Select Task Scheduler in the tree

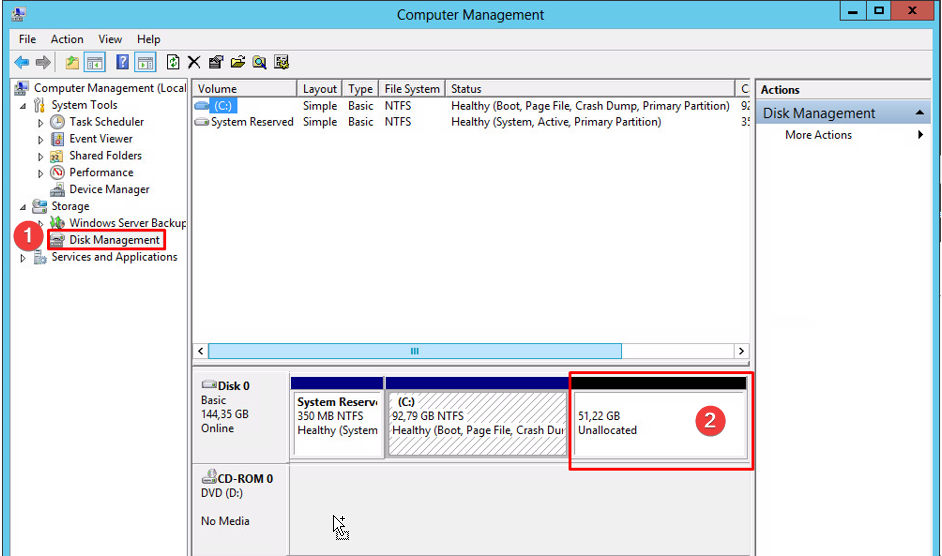[x=106, y=122]
